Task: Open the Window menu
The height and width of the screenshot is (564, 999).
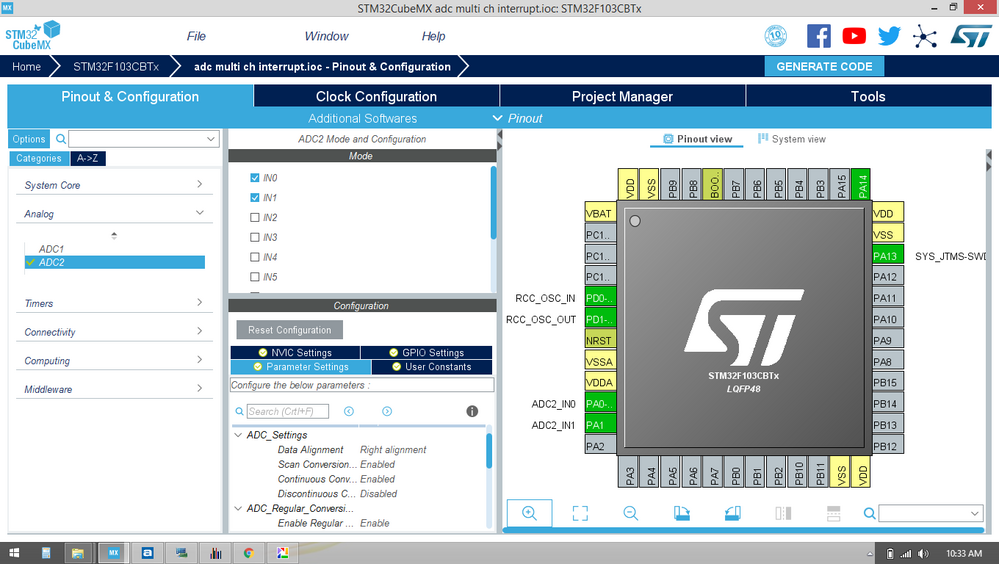Action: pos(326,36)
